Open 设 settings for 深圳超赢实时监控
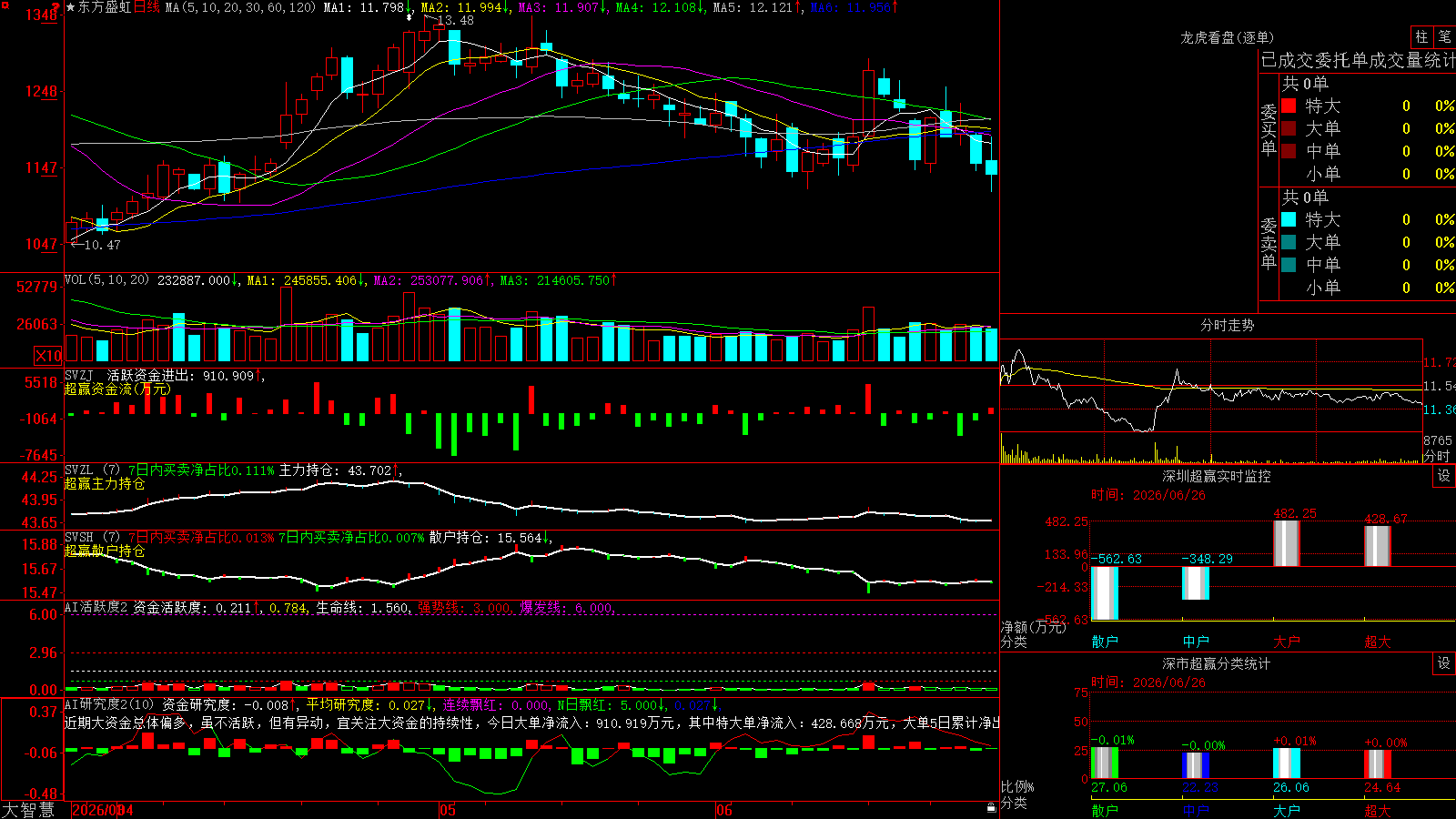This screenshot has height=819, width=1456. pyautogui.click(x=1444, y=476)
